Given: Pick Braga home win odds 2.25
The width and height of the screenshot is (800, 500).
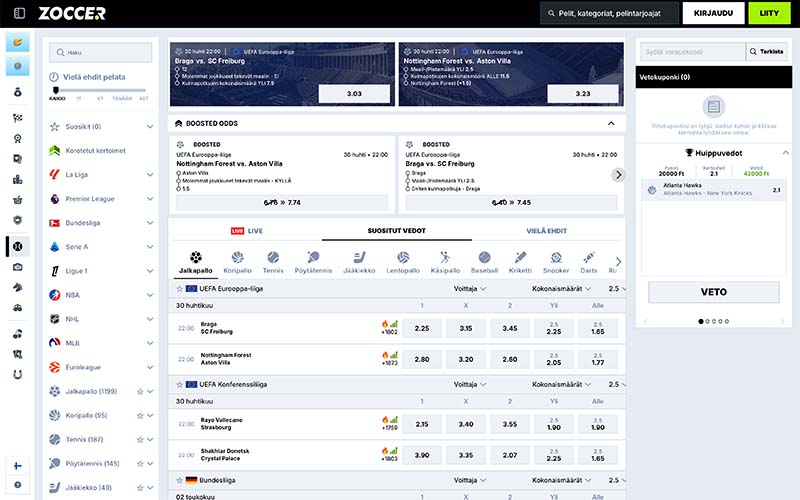Looking at the screenshot, I should pyautogui.click(x=422, y=329).
